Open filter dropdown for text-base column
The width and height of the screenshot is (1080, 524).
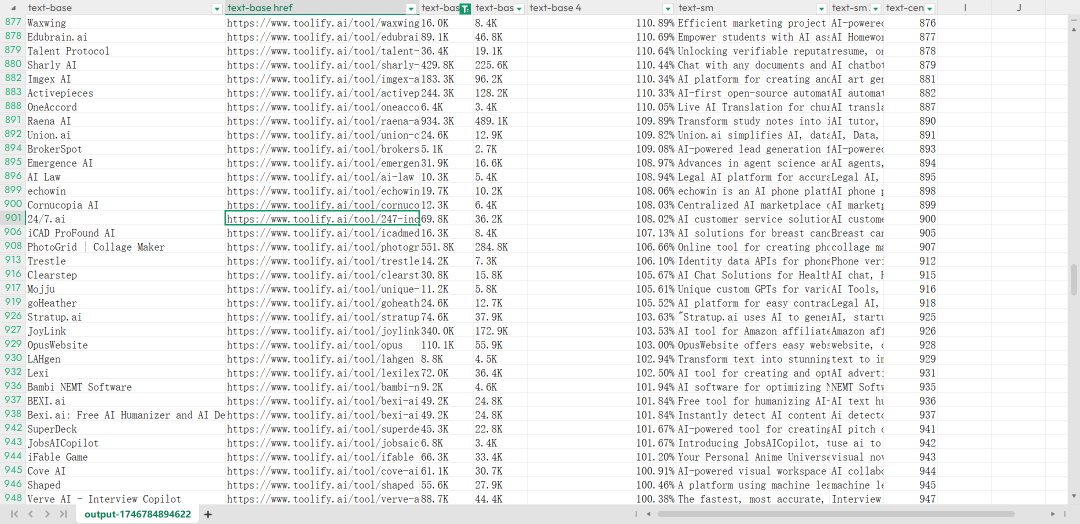(218, 8)
